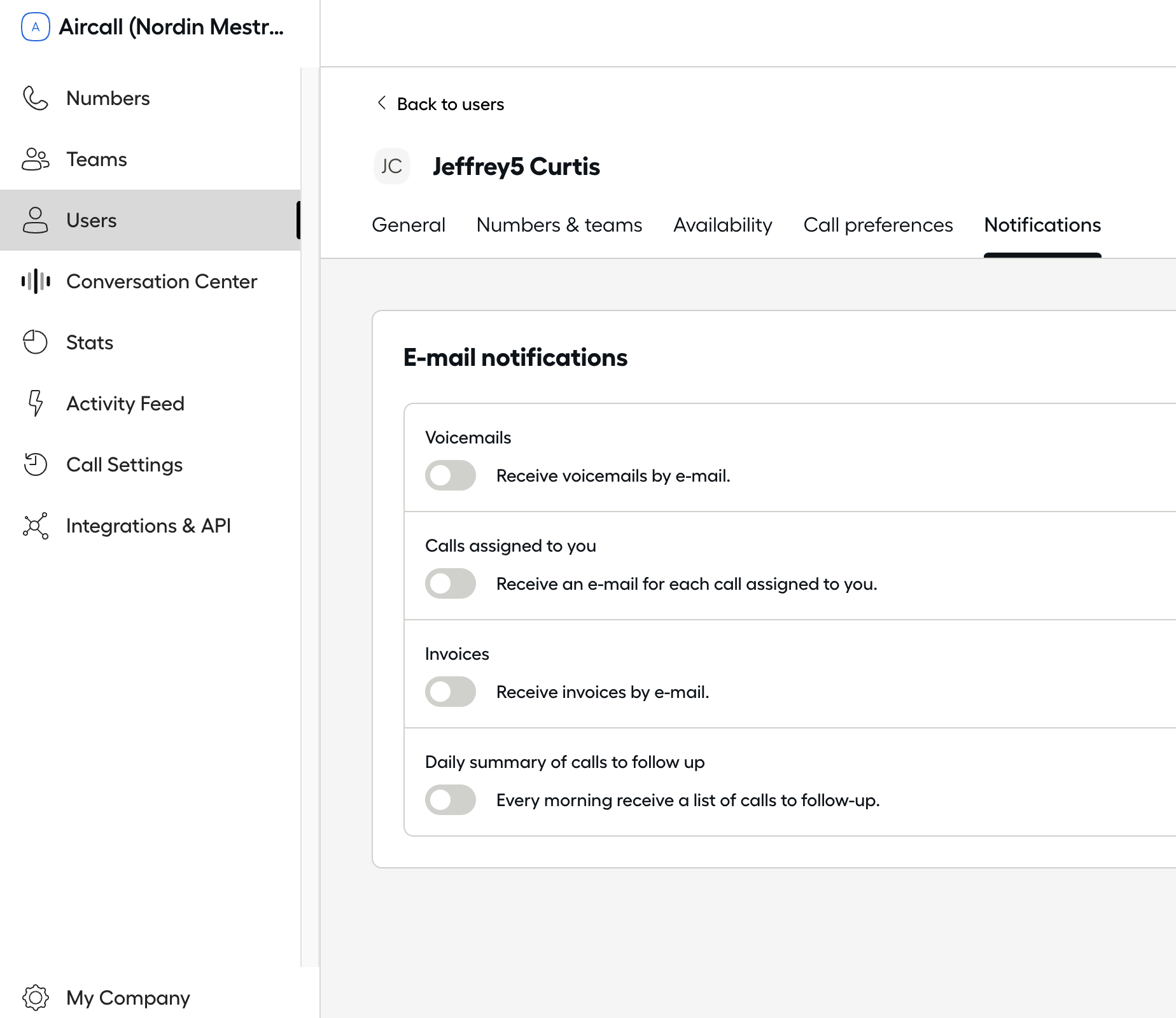
Task: Open Conversation Center section
Action: 150,281
